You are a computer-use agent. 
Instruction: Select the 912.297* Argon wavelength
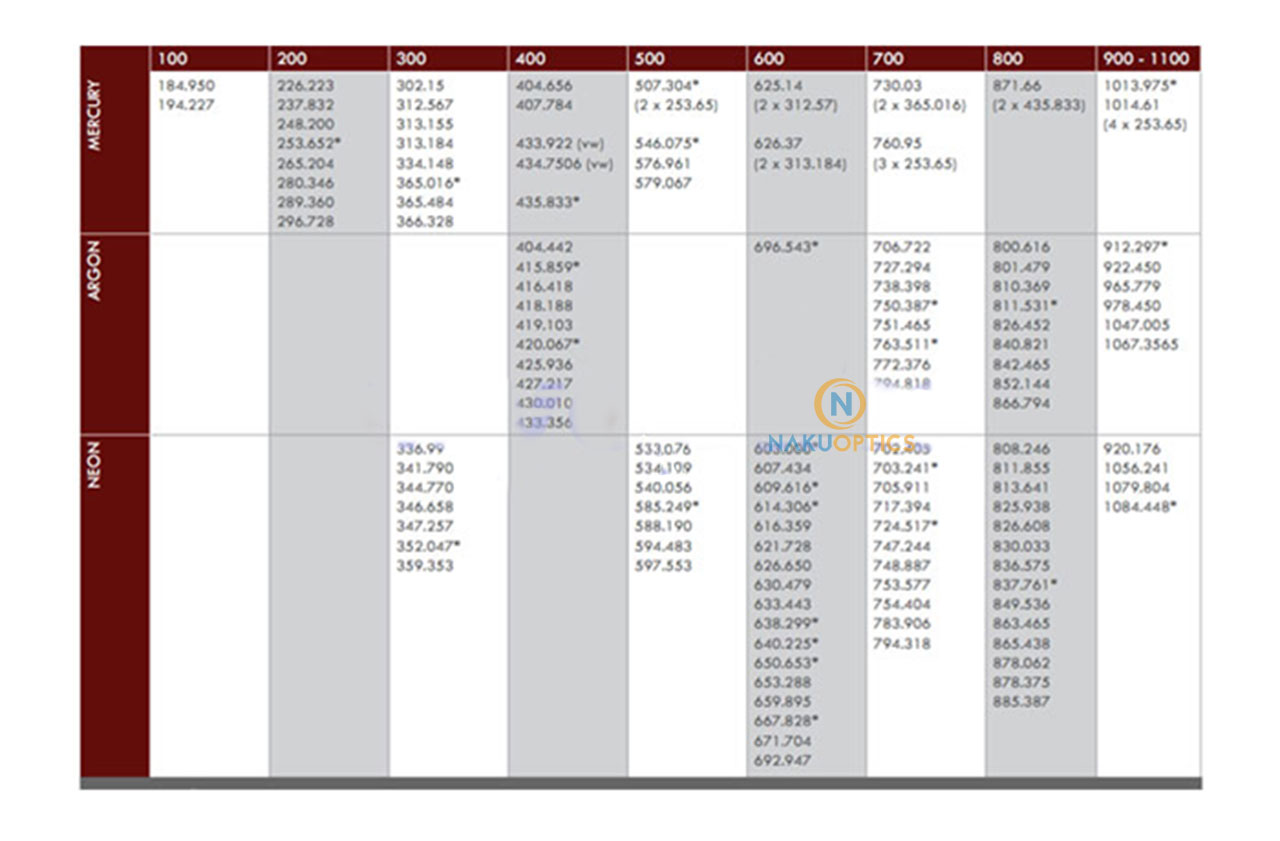click(x=1135, y=246)
